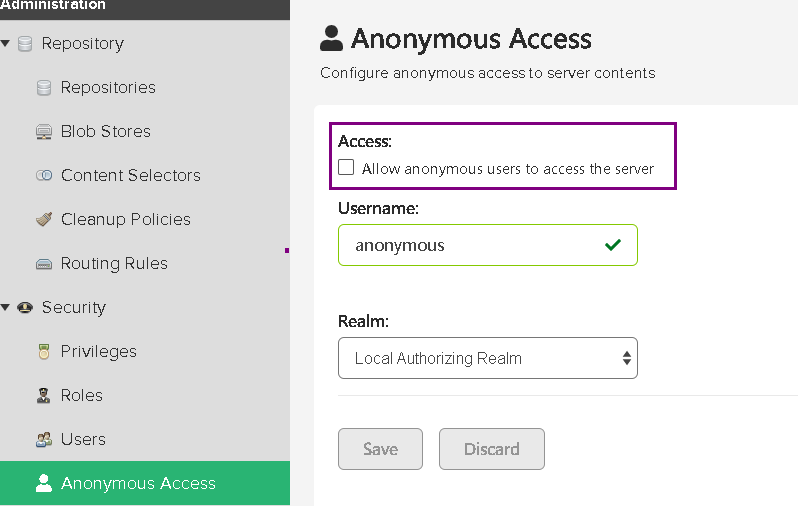
Task: Click the Privileges medal icon
Action: coord(43,352)
